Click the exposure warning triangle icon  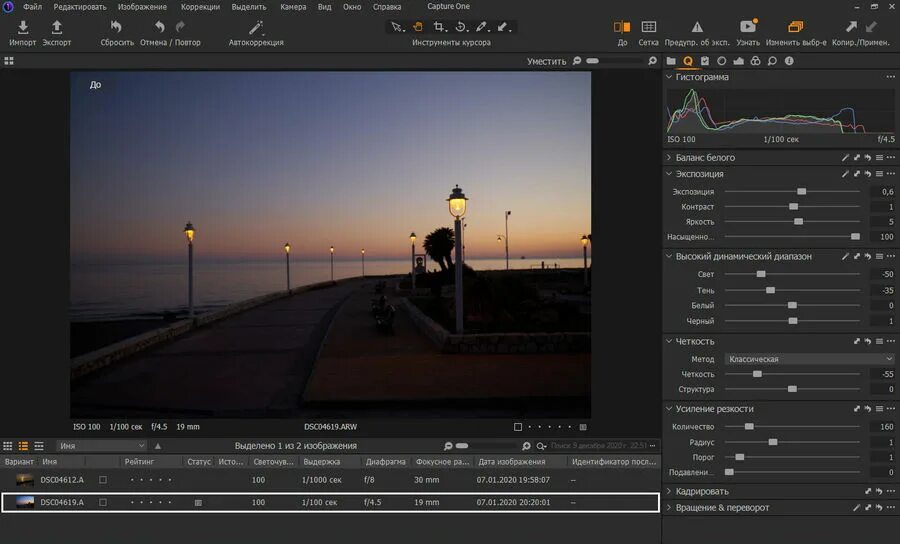697,27
